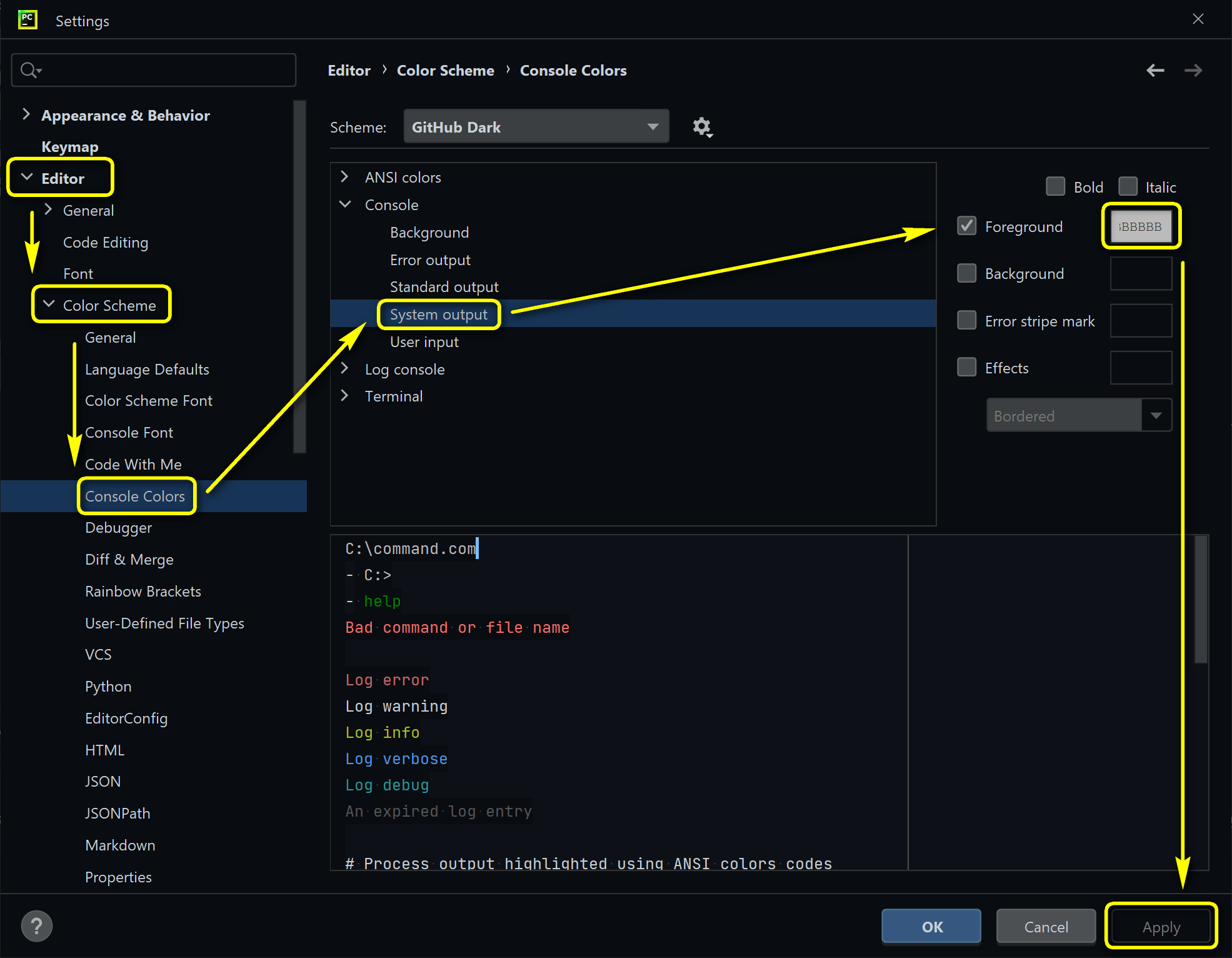Image resolution: width=1232 pixels, height=958 pixels.
Task: Click the Foreground color swatch BBBBBB
Action: coord(1141,225)
